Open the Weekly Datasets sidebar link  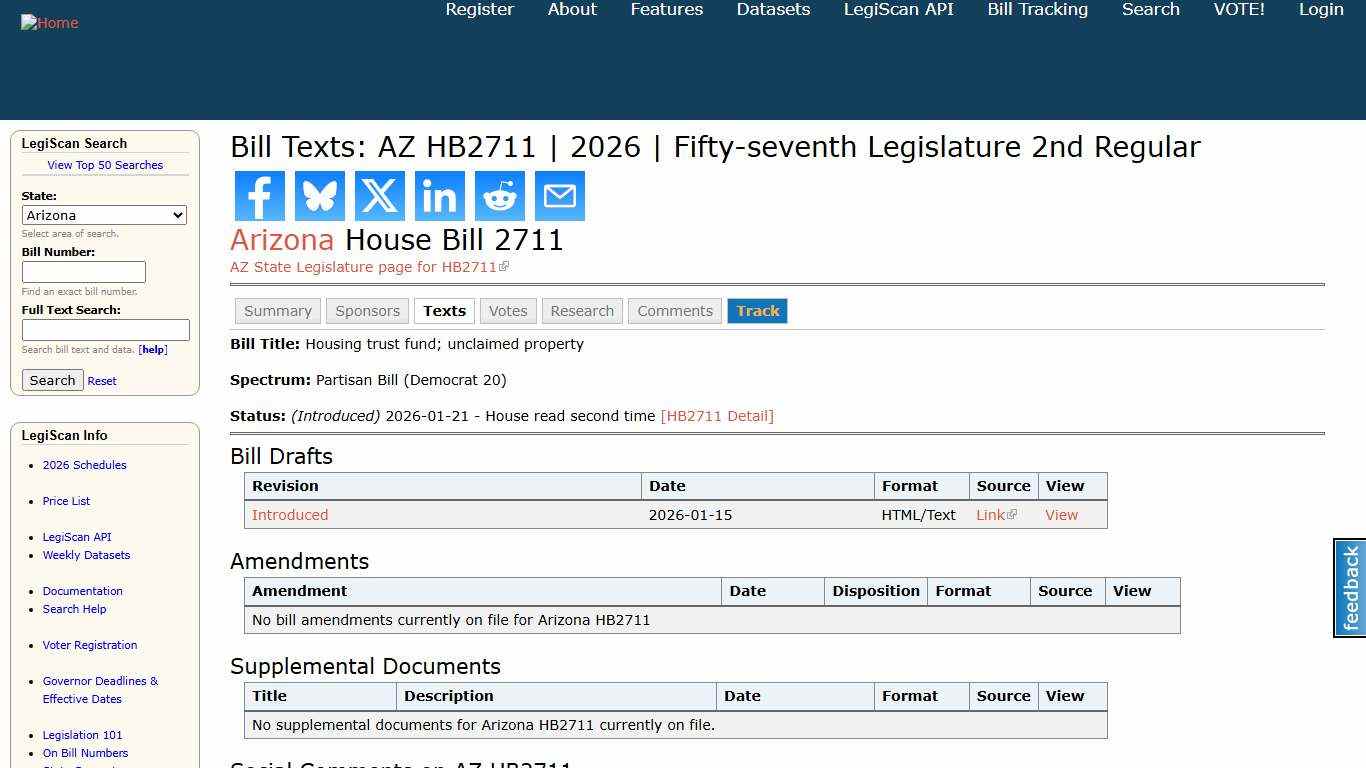tap(86, 555)
